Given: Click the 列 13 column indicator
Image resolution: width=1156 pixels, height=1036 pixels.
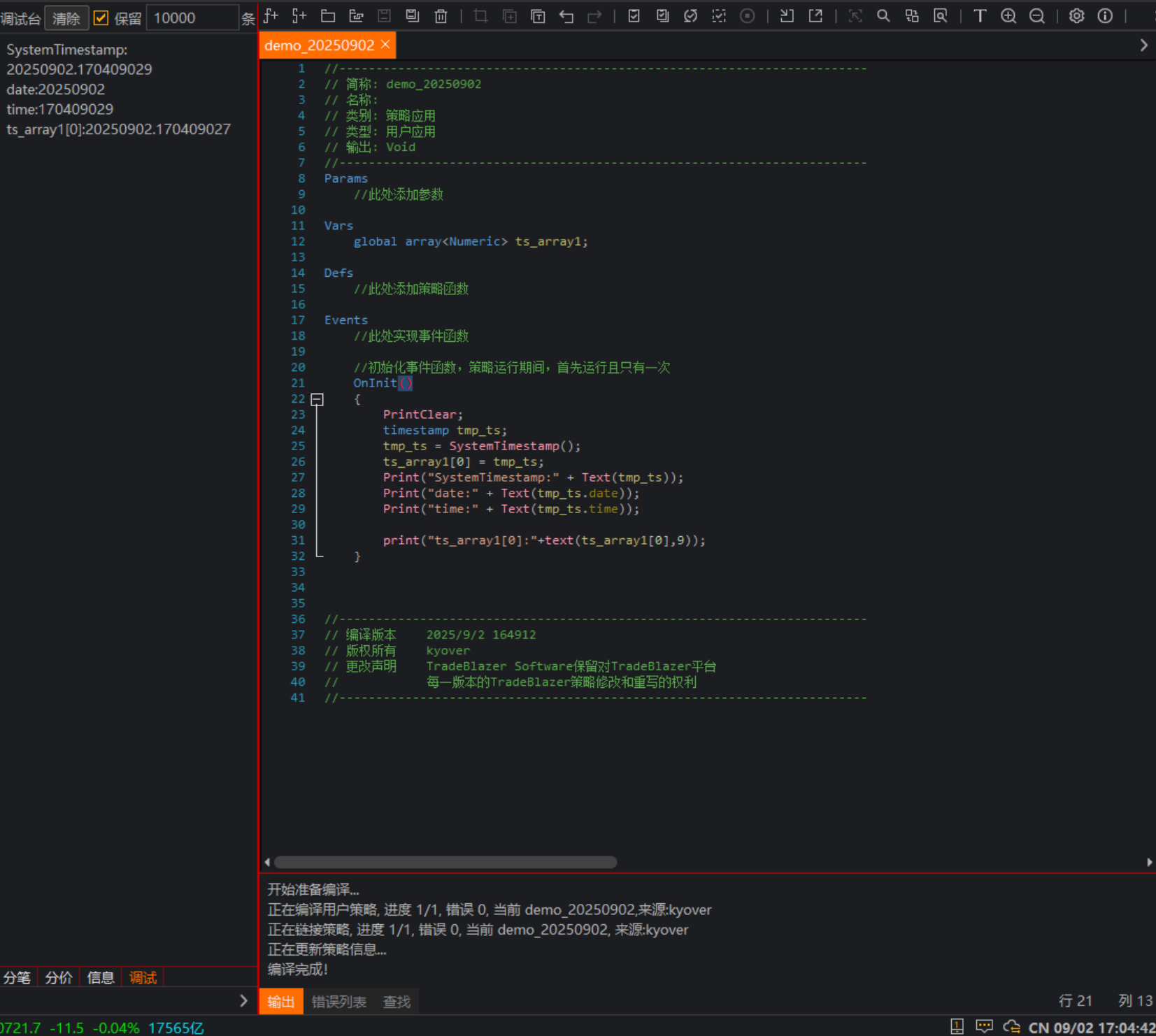Looking at the screenshot, I should [1135, 1001].
